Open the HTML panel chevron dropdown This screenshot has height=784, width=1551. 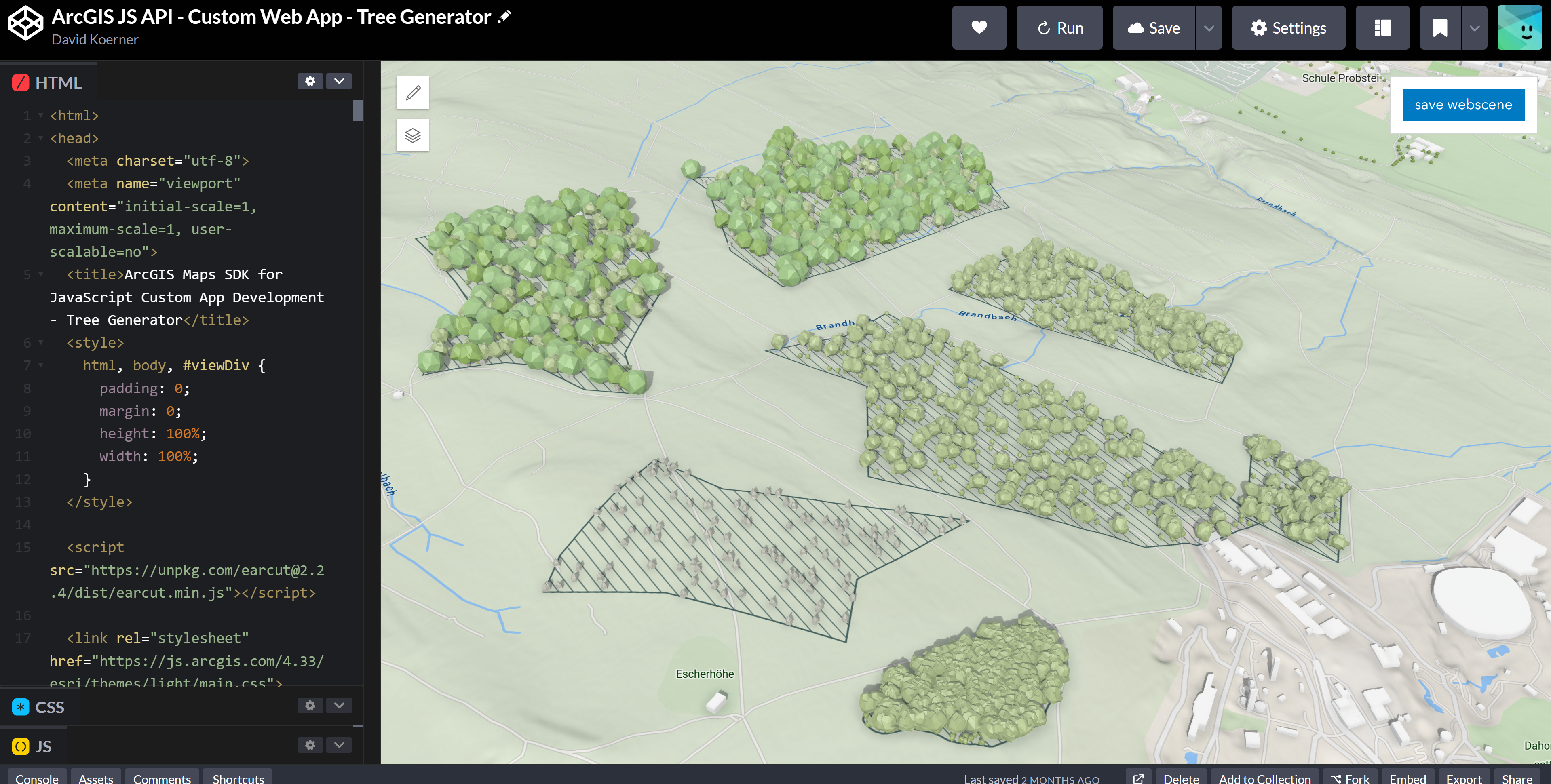[x=339, y=81]
